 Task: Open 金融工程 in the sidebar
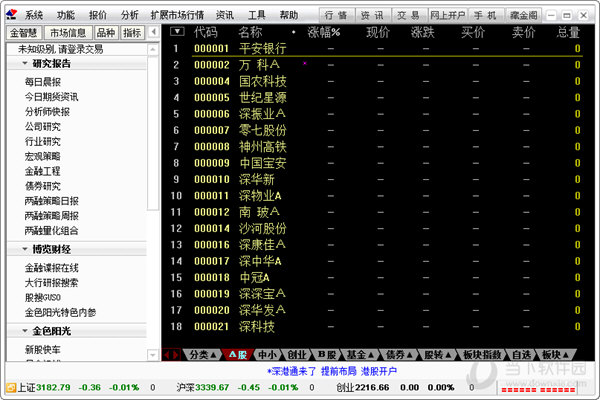click(x=43, y=171)
